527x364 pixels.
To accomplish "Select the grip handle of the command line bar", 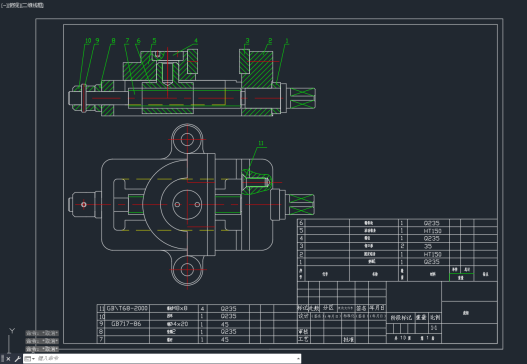I will 2,359.
